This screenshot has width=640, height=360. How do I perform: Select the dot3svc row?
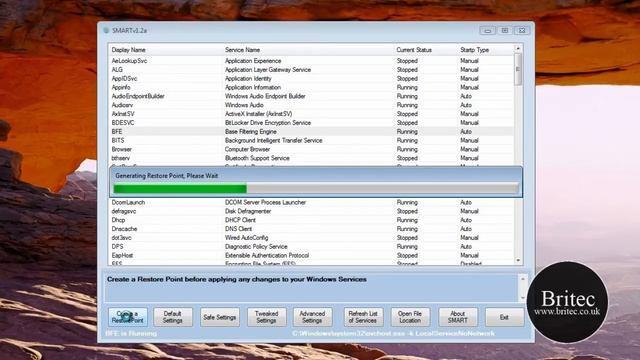pyautogui.click(x=311, y=238)
